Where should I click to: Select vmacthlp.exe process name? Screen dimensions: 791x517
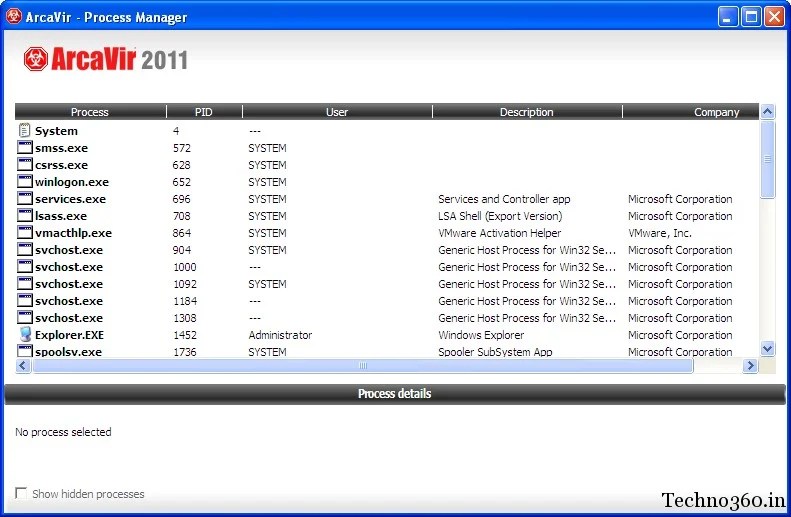(x=74, y=233)
